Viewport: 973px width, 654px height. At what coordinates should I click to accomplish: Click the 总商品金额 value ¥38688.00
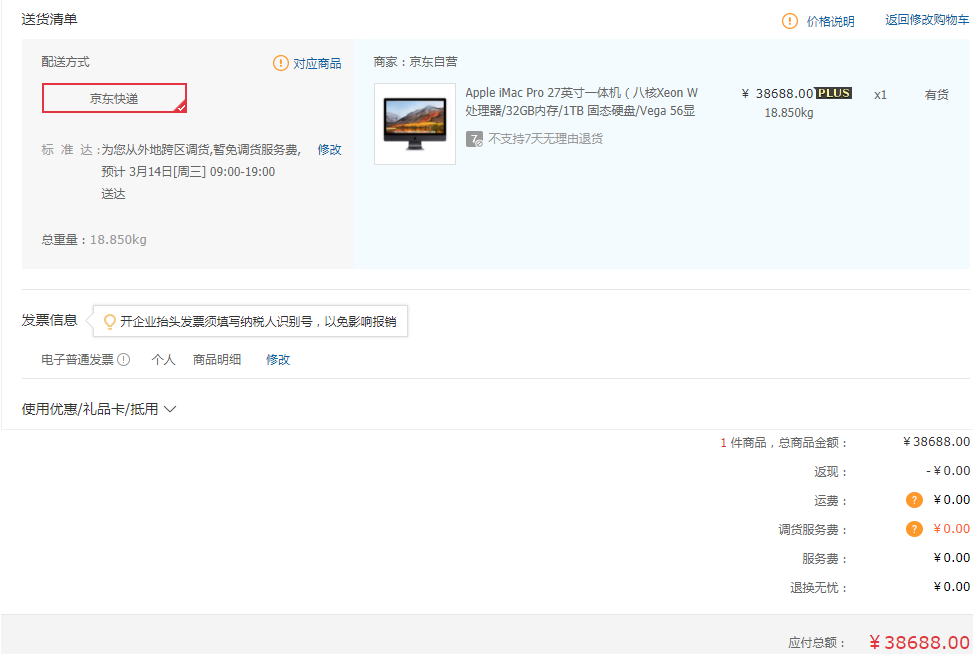pyautogui.click(x=936, y=442)
